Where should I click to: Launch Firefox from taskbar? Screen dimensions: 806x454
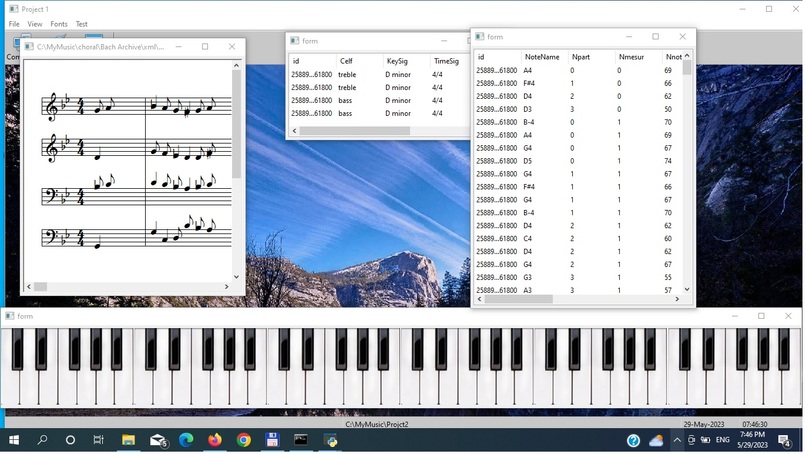click(x=215, y=440)
